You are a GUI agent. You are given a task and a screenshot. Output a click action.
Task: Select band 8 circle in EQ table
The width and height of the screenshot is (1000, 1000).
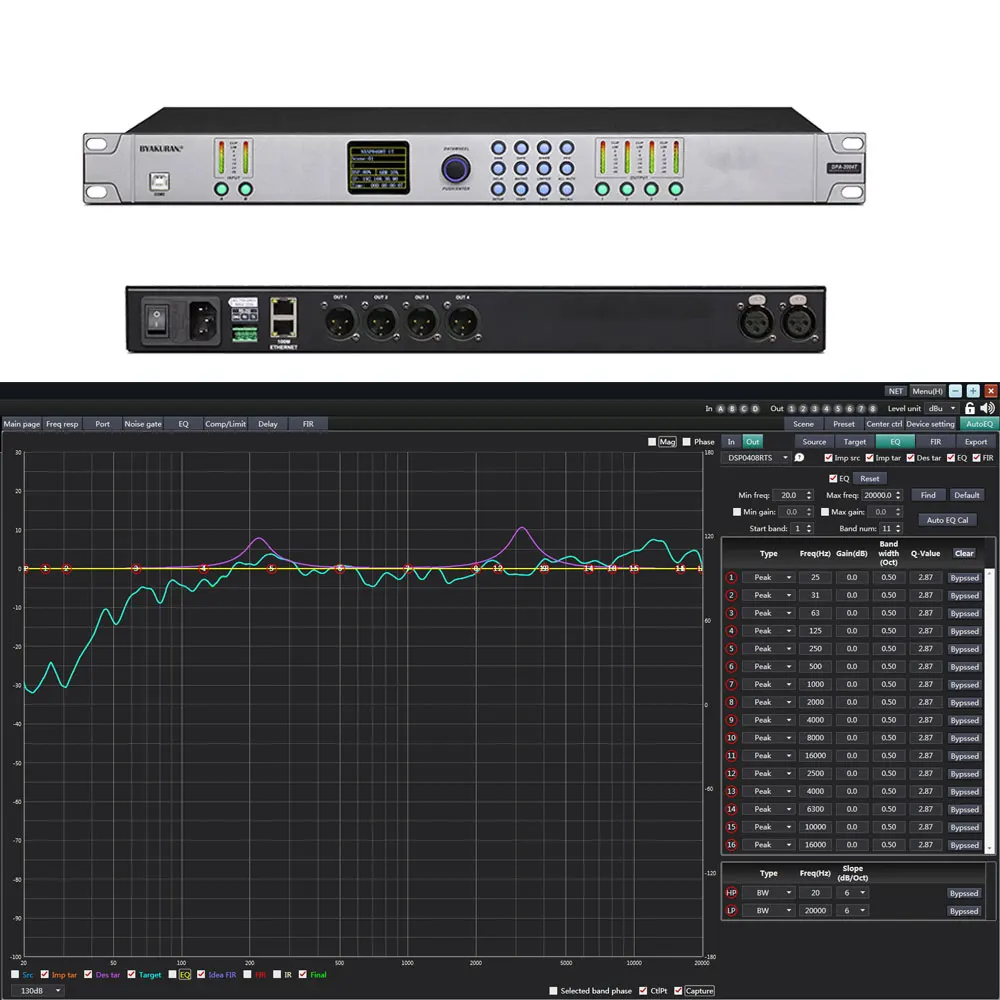pyautogui.click(x=731, y=702)
